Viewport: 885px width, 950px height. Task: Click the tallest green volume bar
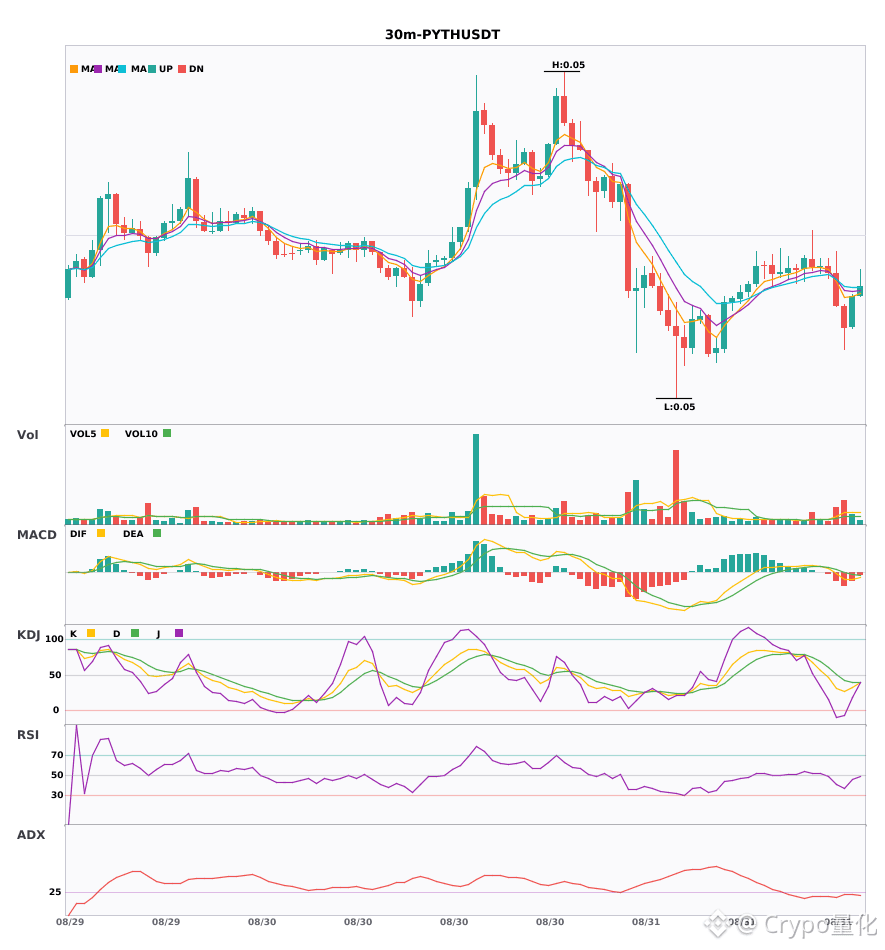pos(476,479)
